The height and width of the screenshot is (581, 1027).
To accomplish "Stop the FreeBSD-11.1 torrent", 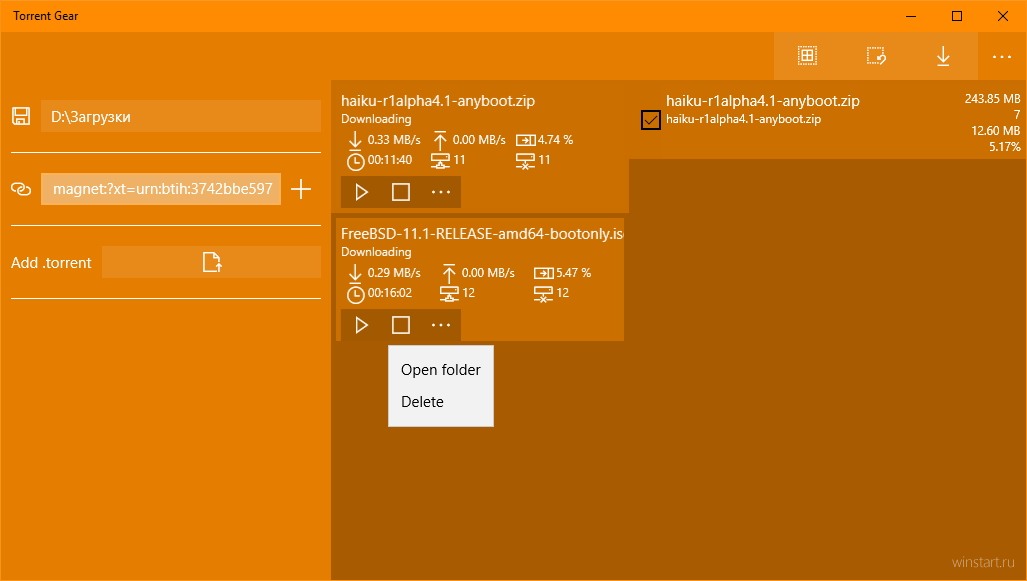I will coord(401,325).
